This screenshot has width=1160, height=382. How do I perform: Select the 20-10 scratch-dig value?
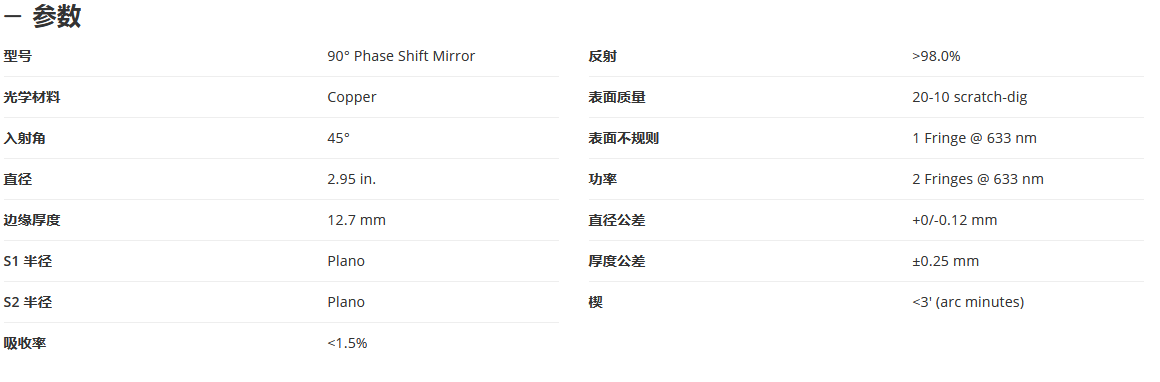(x=970, y=97)
